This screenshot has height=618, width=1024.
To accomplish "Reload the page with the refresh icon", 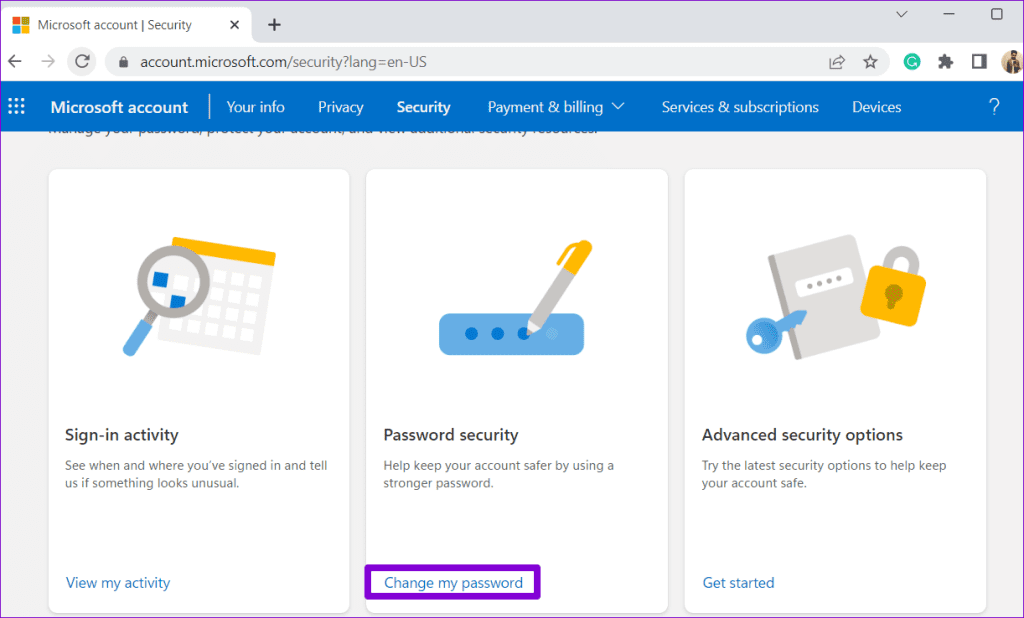I will pyautogui.click(x=82, y=61).
